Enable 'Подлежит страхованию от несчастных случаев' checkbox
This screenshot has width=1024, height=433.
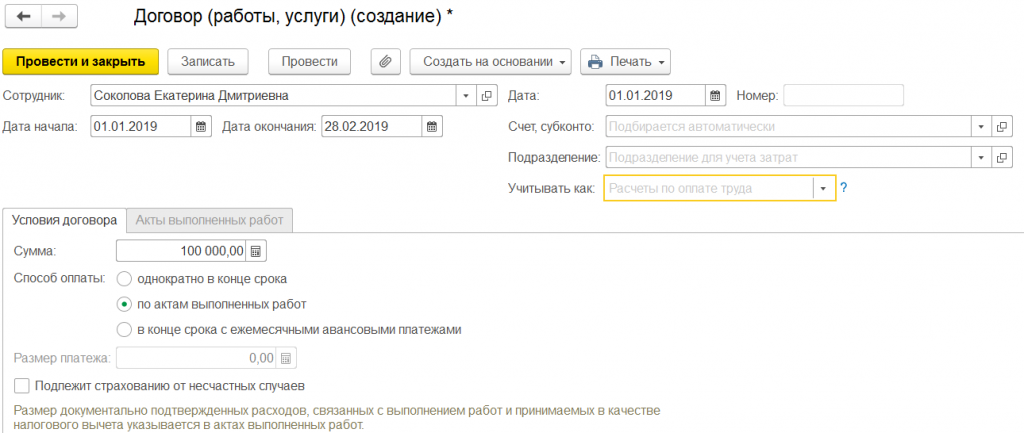click(22, 385)
